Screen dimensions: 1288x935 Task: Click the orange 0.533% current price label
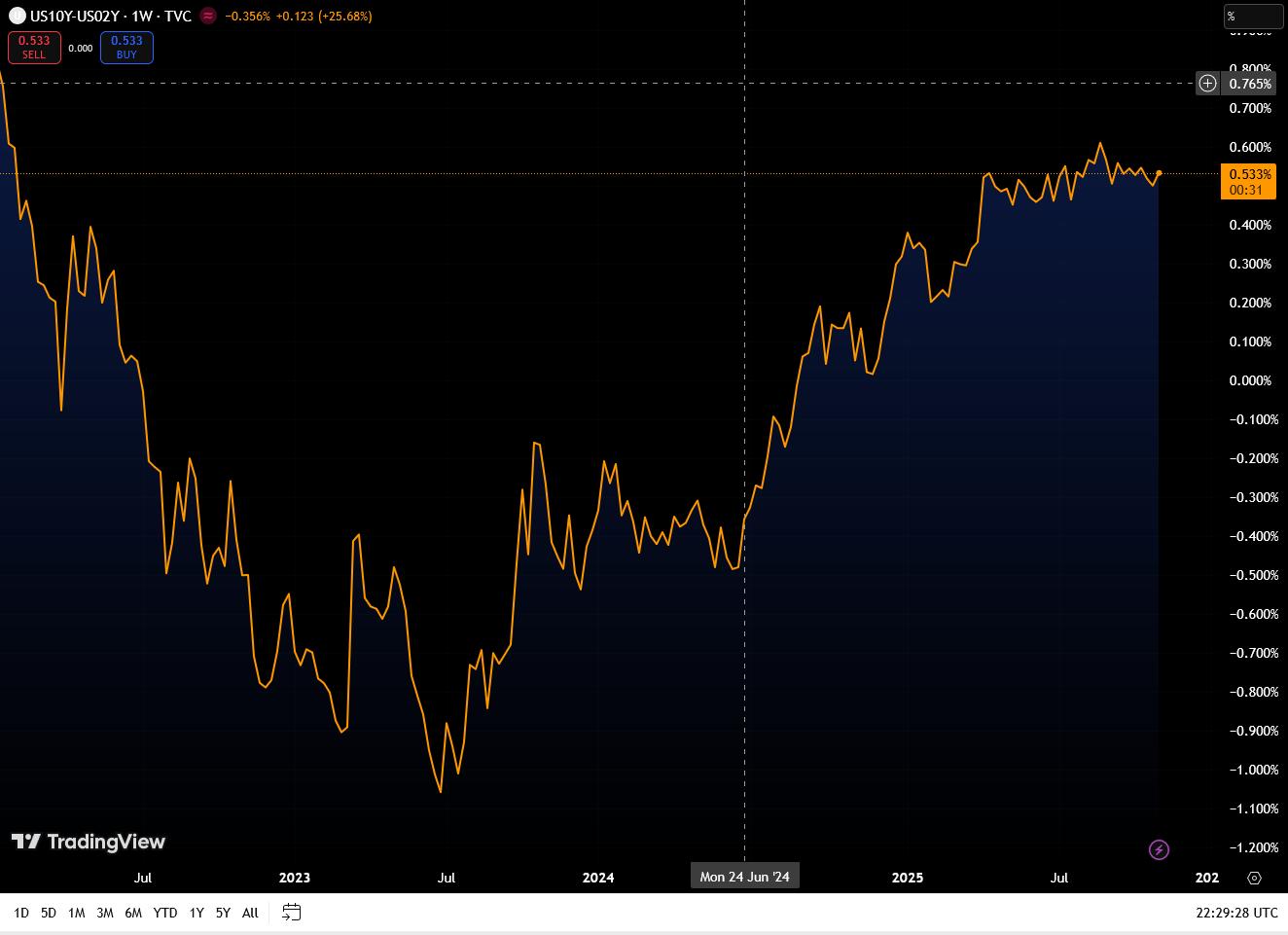[x=1249, y=181]
